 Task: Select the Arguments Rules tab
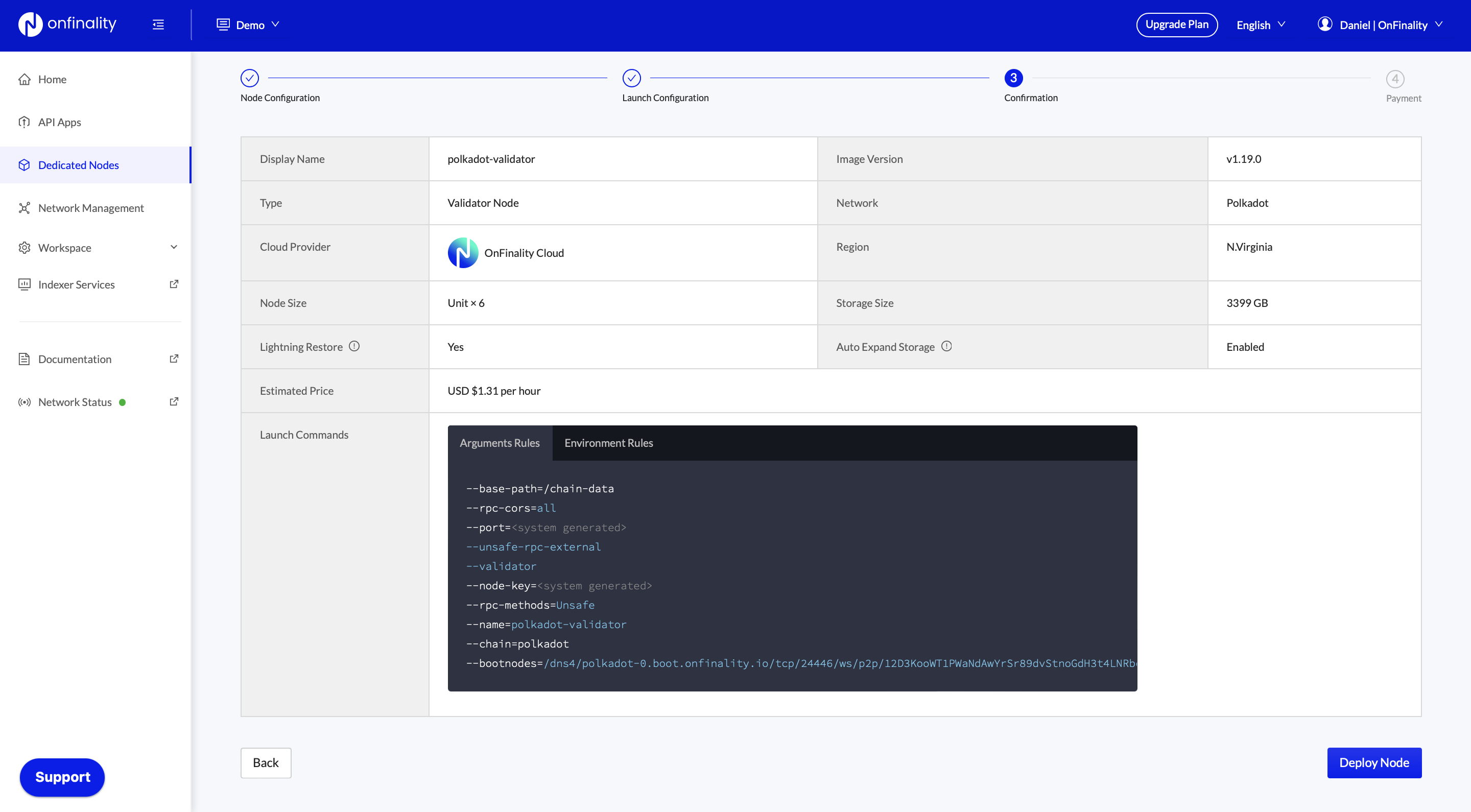click(x=500, y=443)
